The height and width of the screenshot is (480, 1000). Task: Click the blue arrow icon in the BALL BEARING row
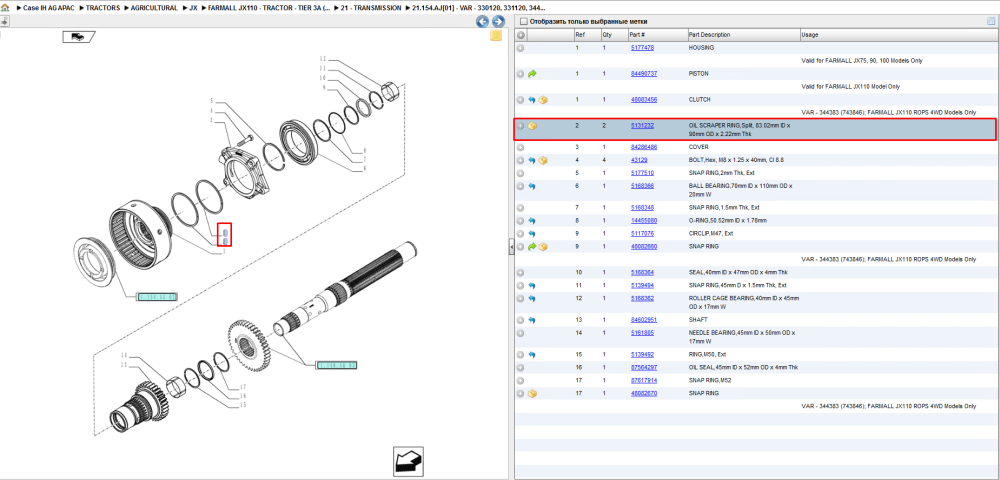[x=533, y=186]
